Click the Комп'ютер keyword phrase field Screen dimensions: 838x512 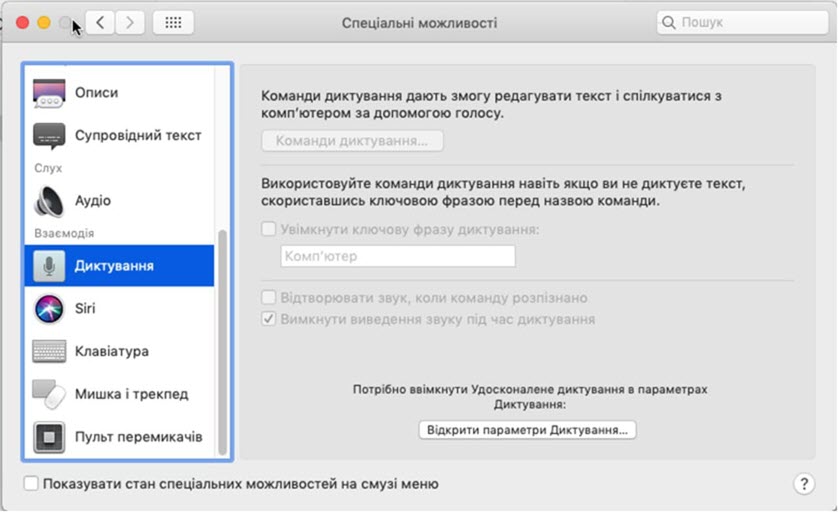click(x=398, y=256)
